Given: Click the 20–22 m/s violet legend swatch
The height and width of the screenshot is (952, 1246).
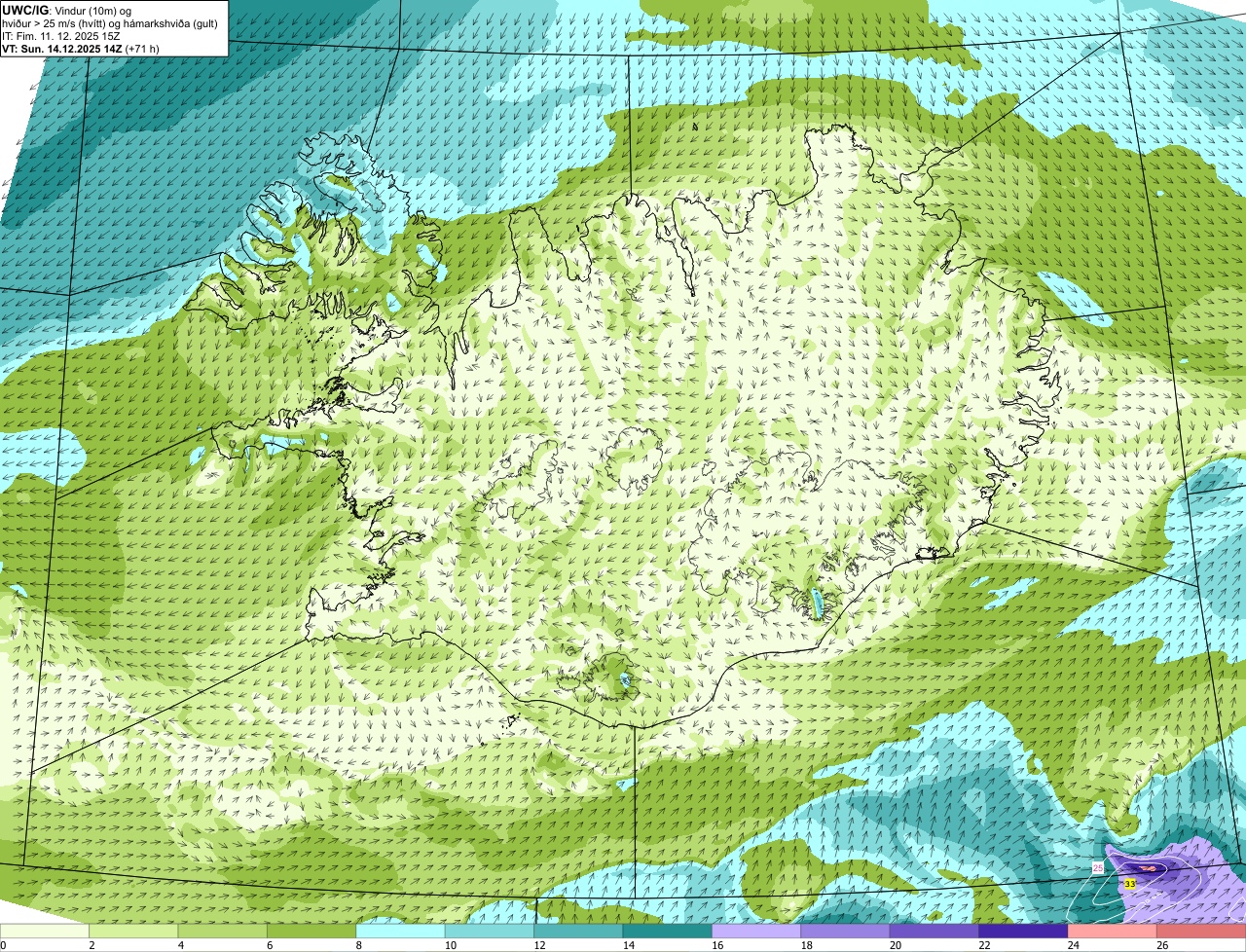Looking at the screenshot, I should [934, 932].
